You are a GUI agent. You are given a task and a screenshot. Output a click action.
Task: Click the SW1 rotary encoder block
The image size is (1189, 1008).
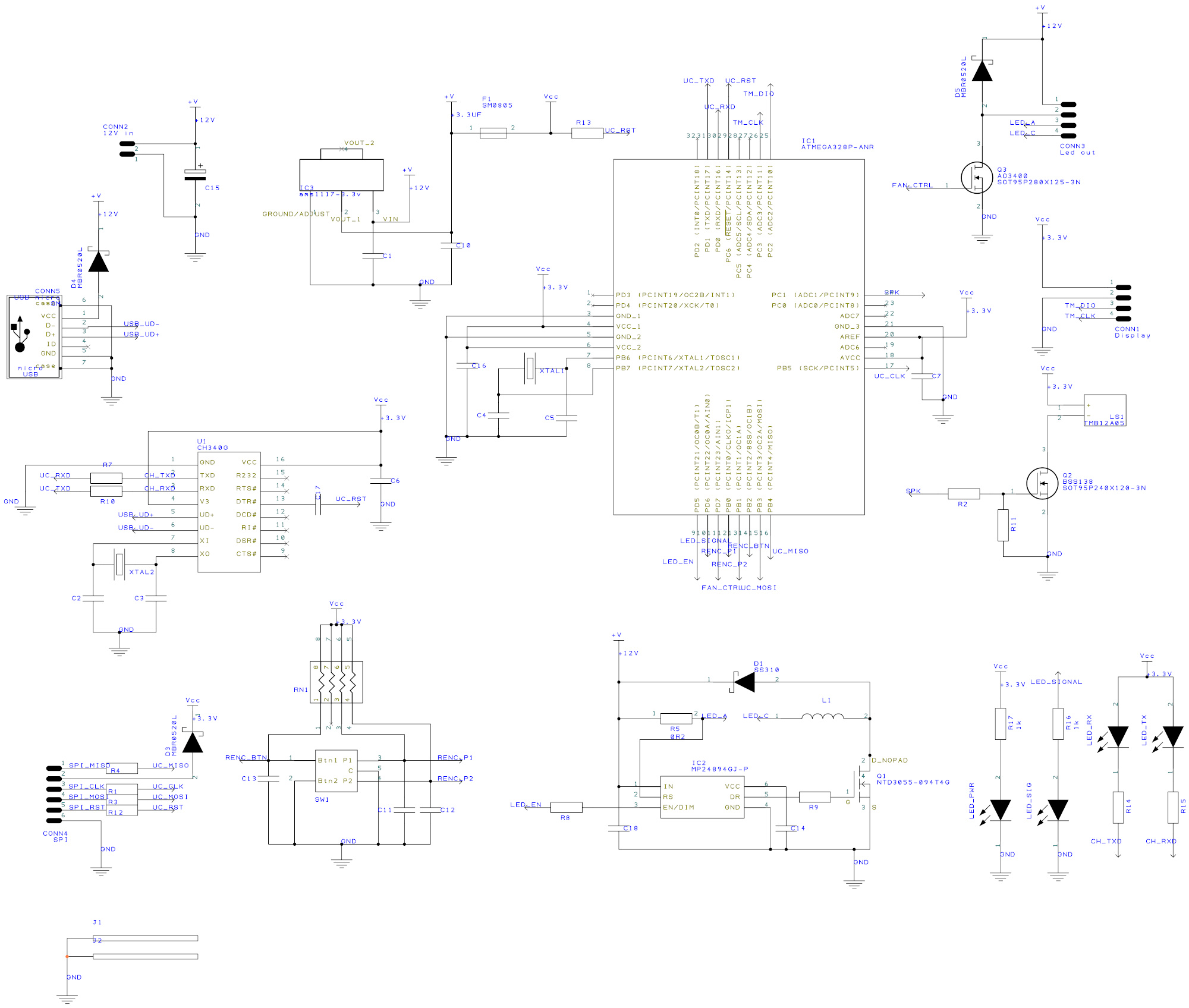click(x=336, y=770)
